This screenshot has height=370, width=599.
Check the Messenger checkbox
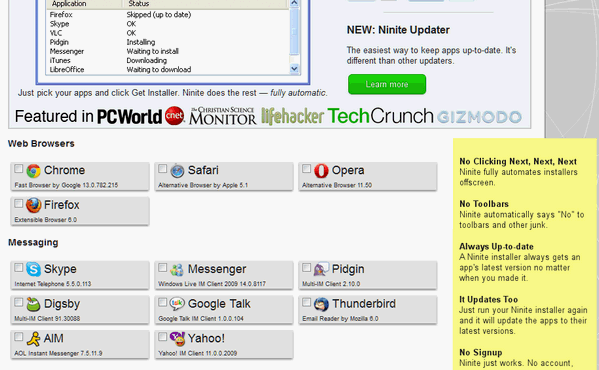coord(162,268)
